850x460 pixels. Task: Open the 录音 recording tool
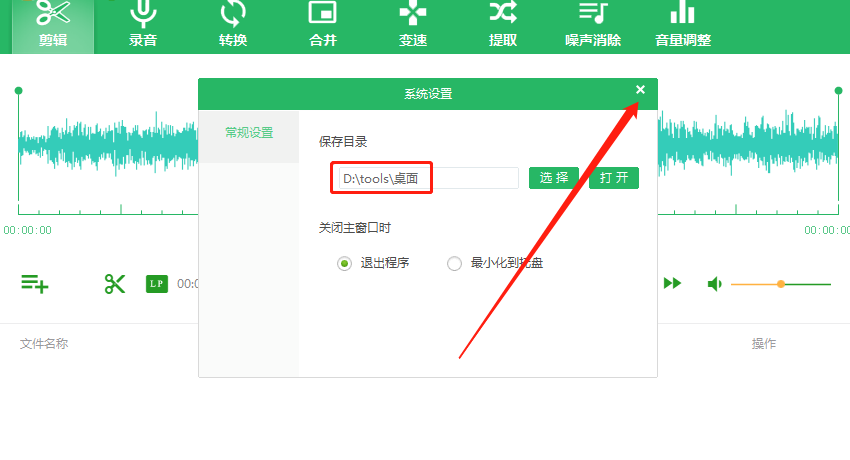coord(143,25)
